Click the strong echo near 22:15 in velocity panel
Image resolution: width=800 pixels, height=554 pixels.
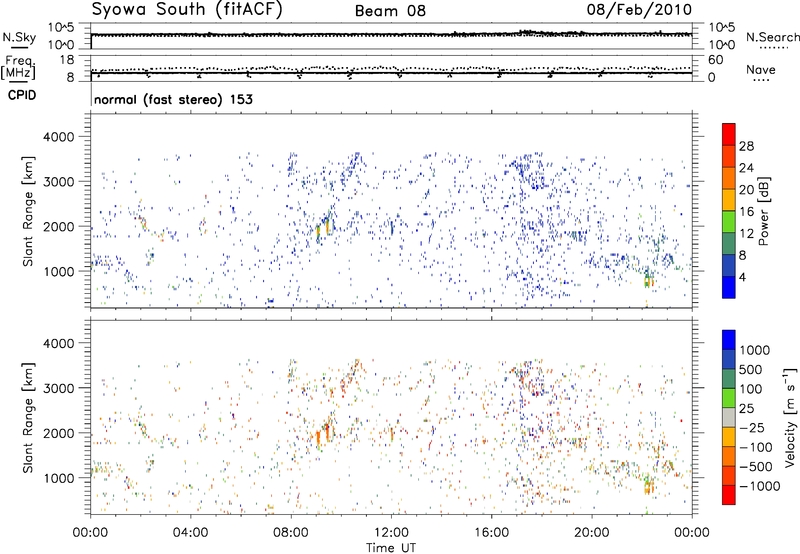coord(648,486)
